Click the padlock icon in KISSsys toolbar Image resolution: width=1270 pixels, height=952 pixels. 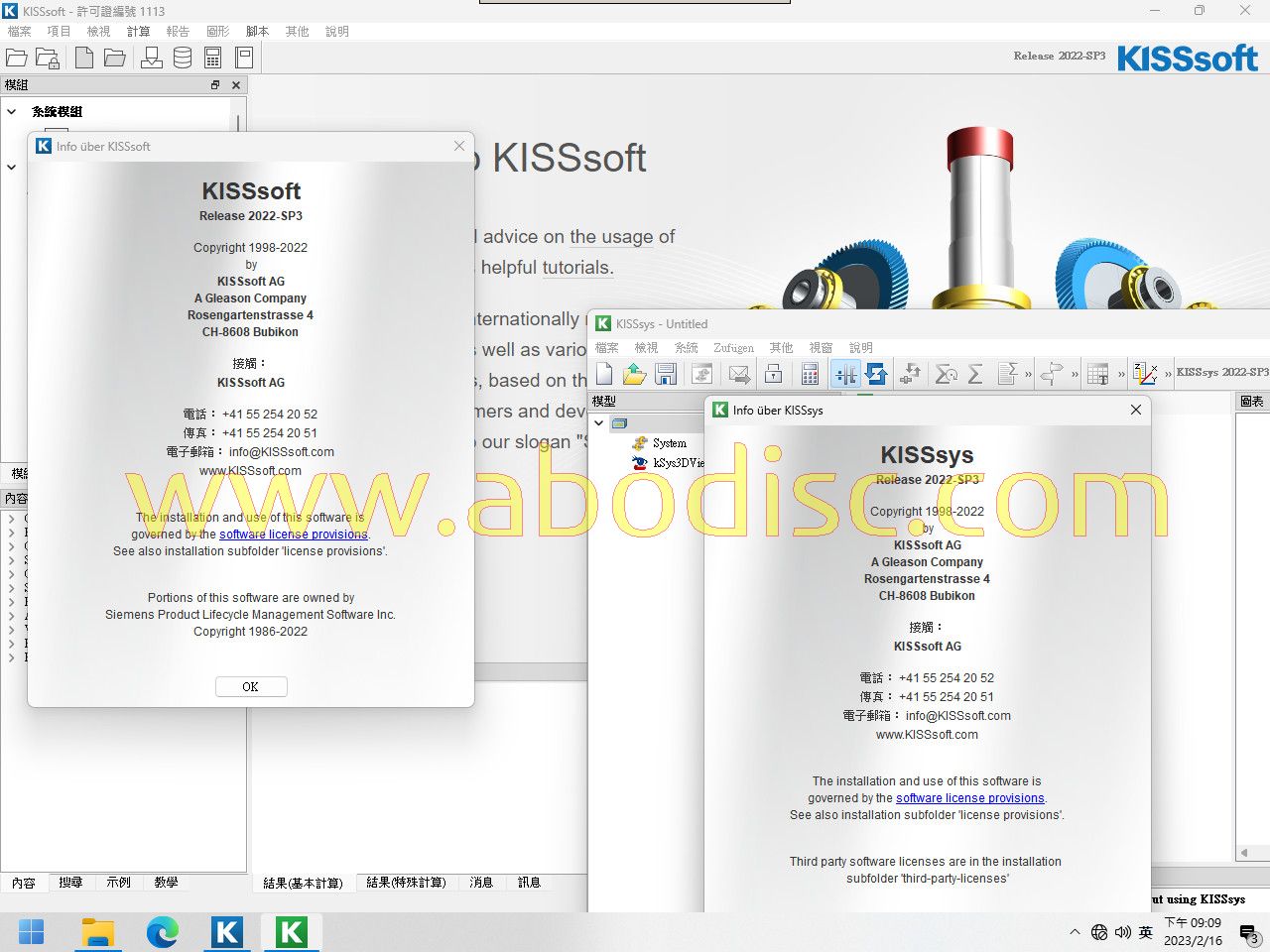[774, 374]
